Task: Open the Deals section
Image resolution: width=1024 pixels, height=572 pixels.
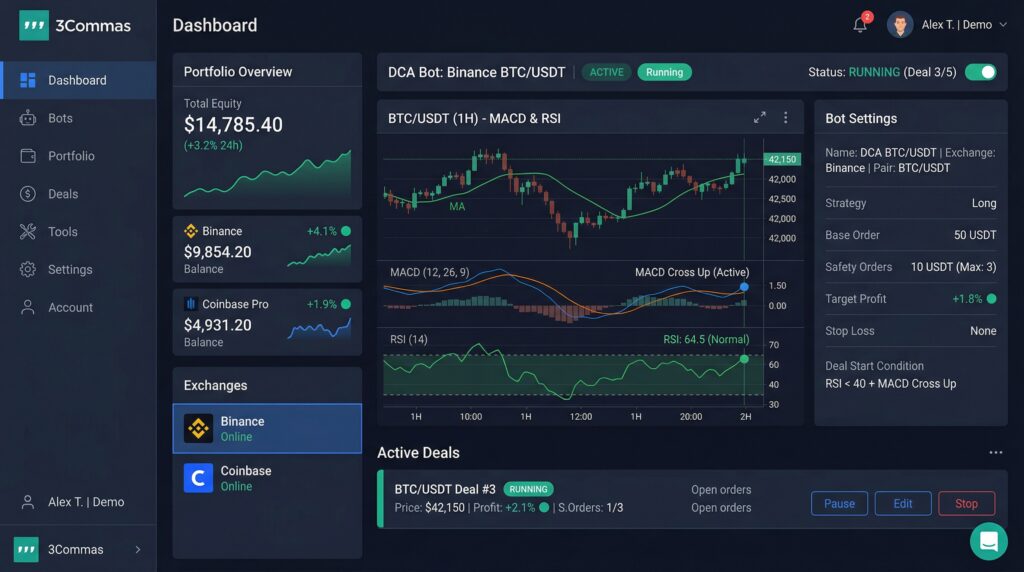Action: click(x=78, y=194)
